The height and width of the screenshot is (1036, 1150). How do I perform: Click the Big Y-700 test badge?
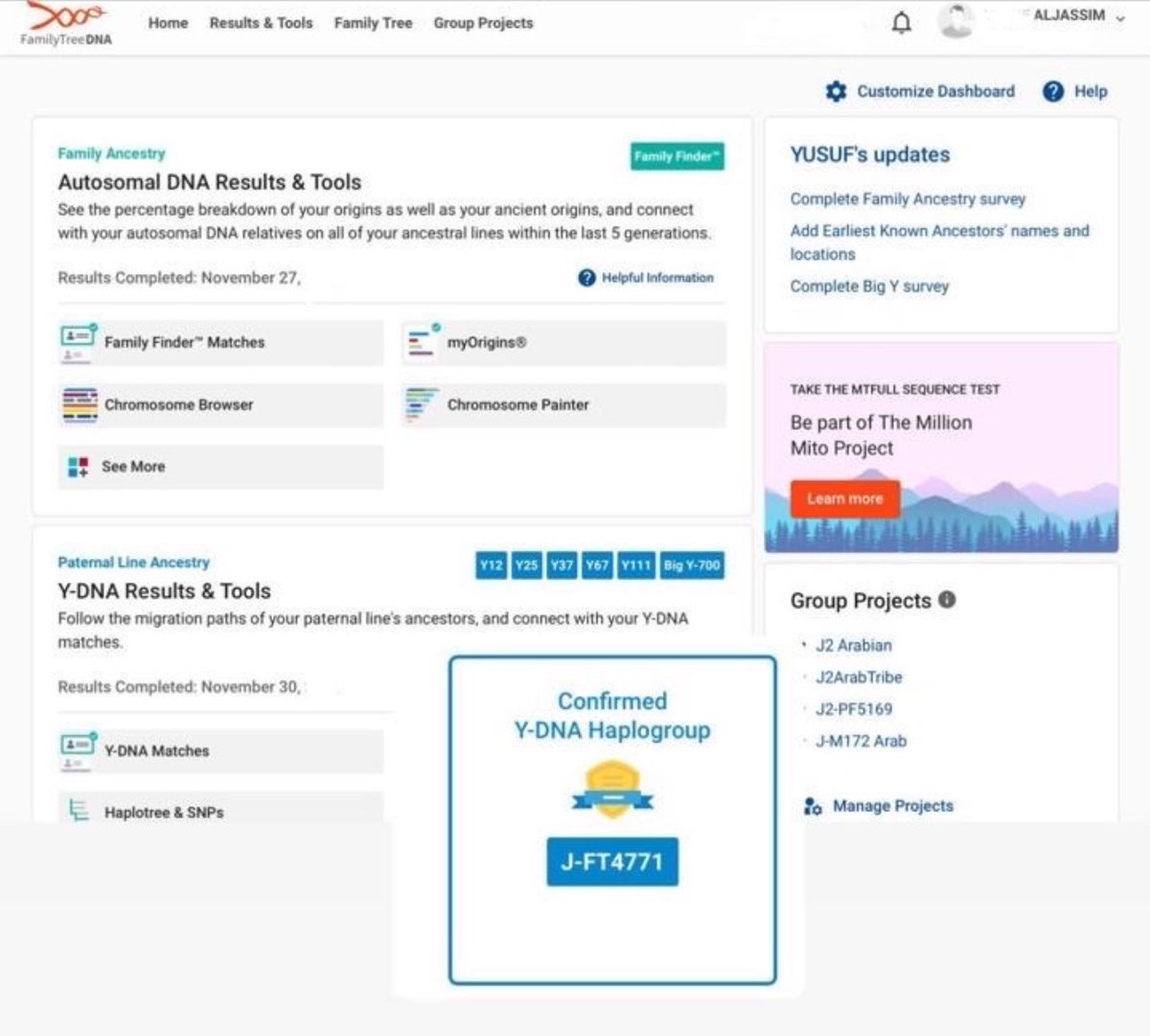tap(691, 565)
